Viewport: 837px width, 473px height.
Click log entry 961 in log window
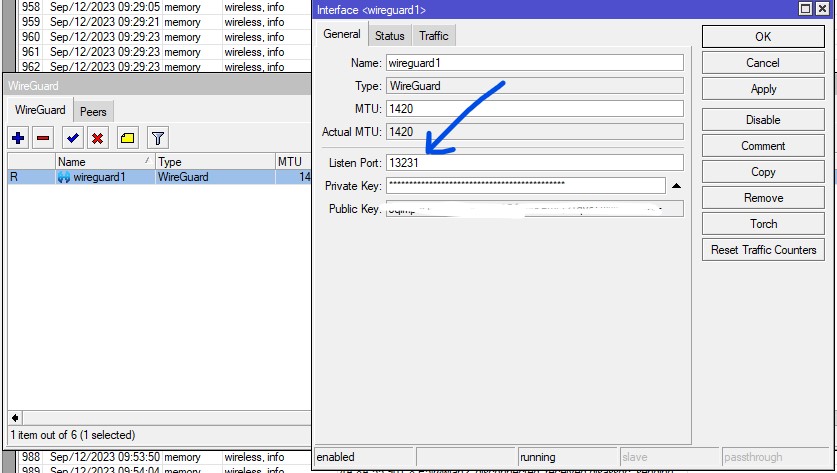pyautogui.click(x=164, y=52)
